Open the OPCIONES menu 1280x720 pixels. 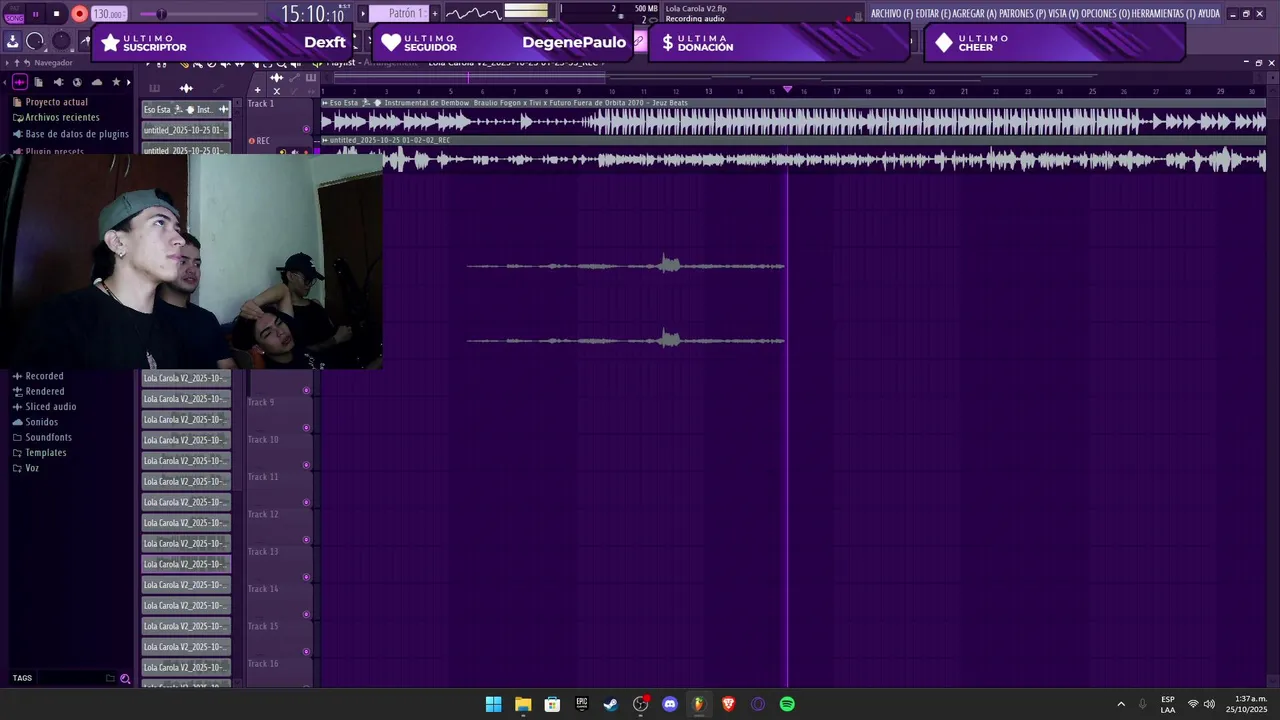pyautogui.click(x=1106, y=14)
